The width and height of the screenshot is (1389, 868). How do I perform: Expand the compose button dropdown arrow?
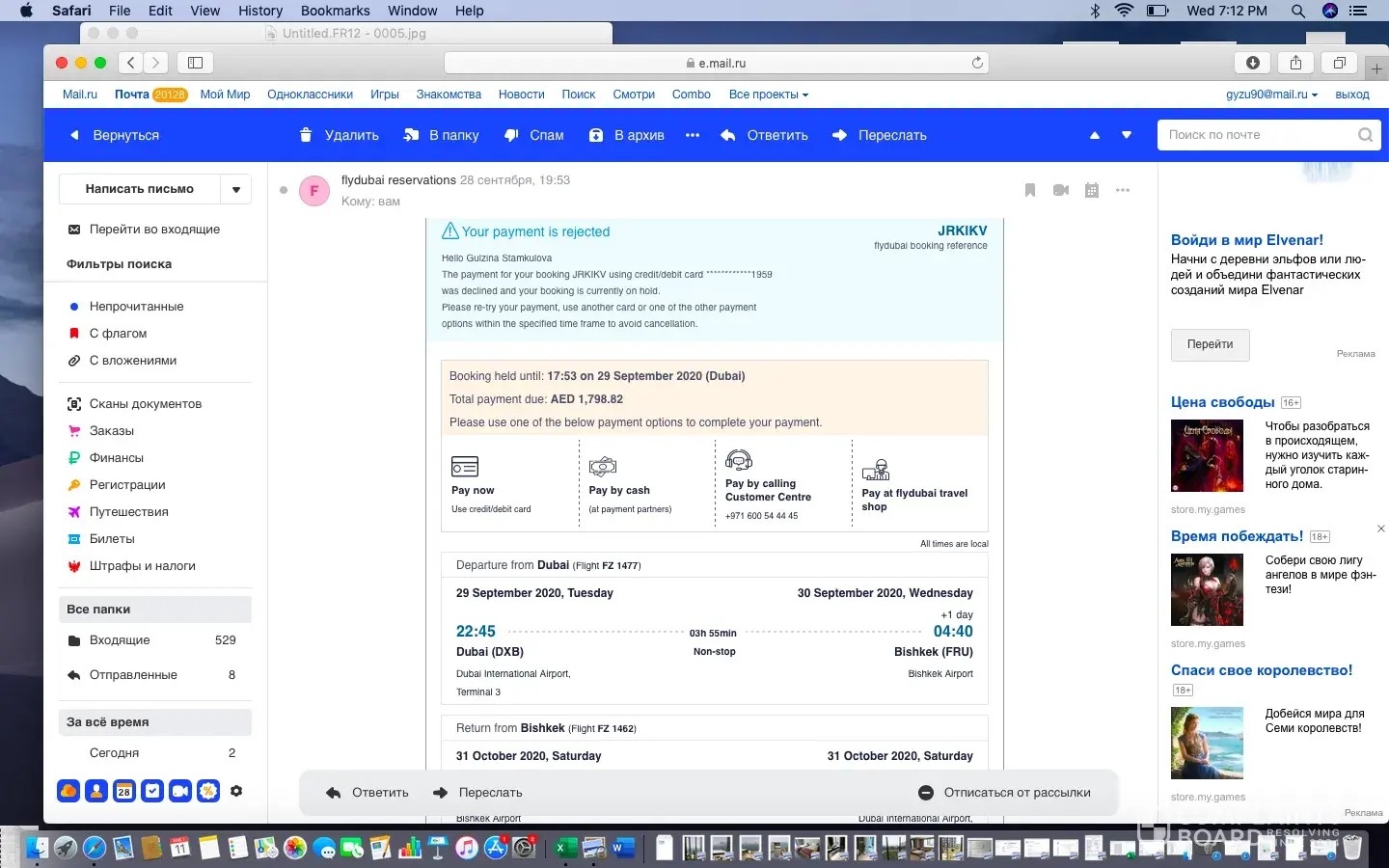click(236, 189)
